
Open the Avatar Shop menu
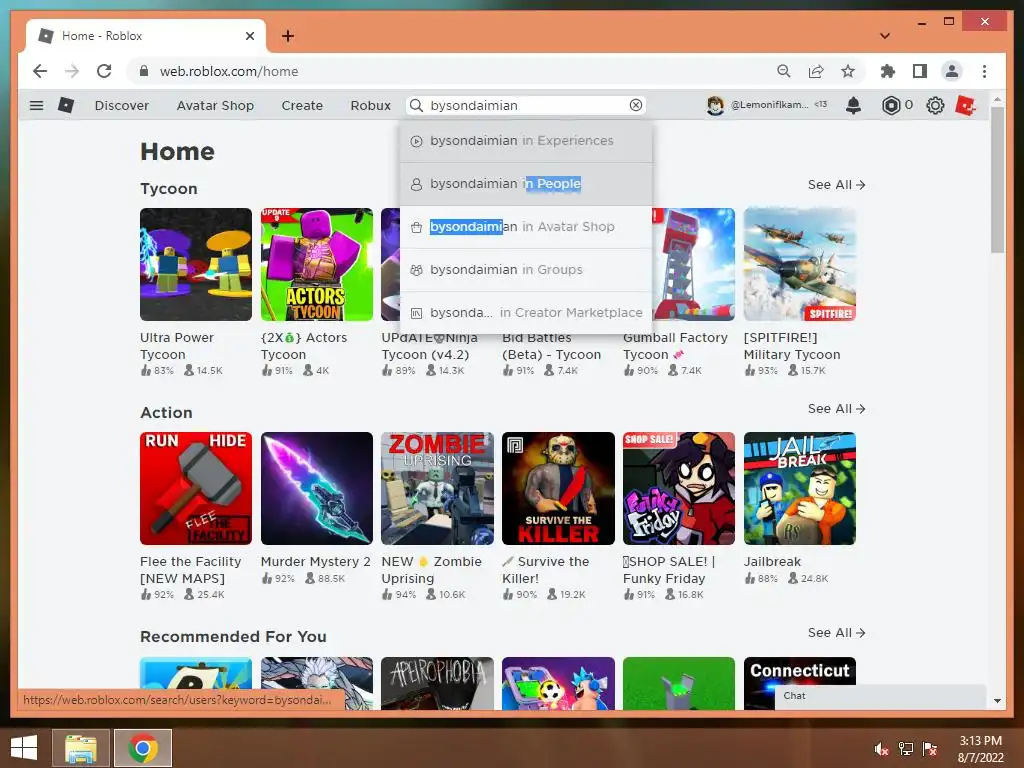(215, 105)
